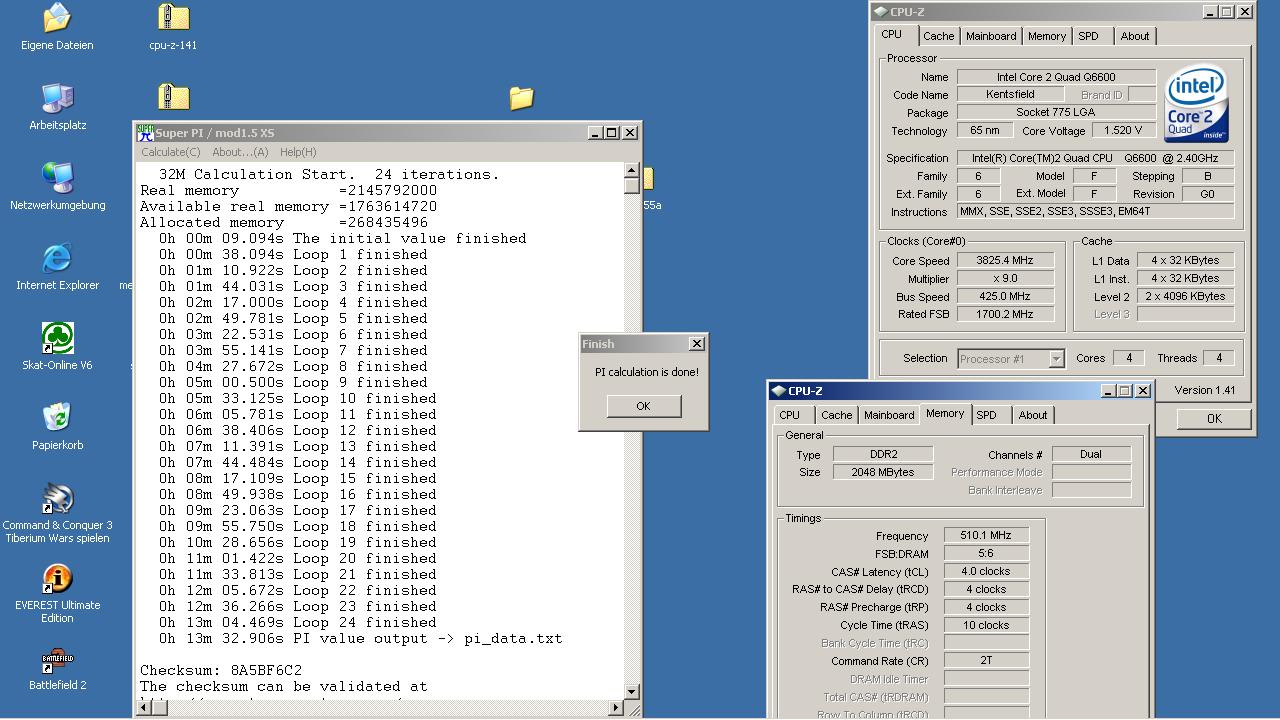This screenshot has height=720, width=1280.
Task: Select zip folder icon below cpu-z-141
Action: pyautogui.click(x=173, y=97)
